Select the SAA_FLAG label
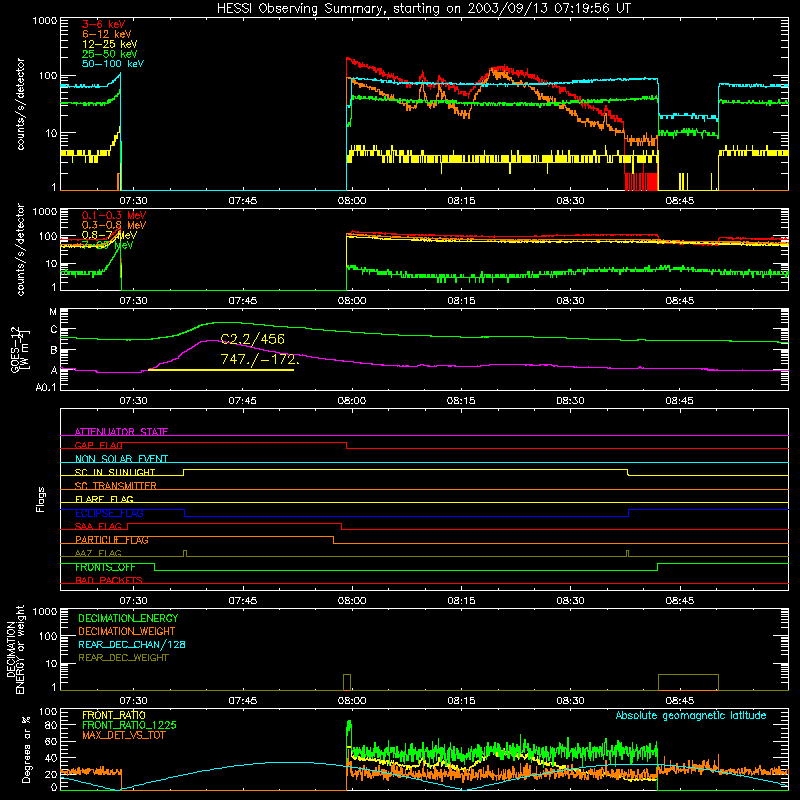800x800 pixels. click(98, 526)
